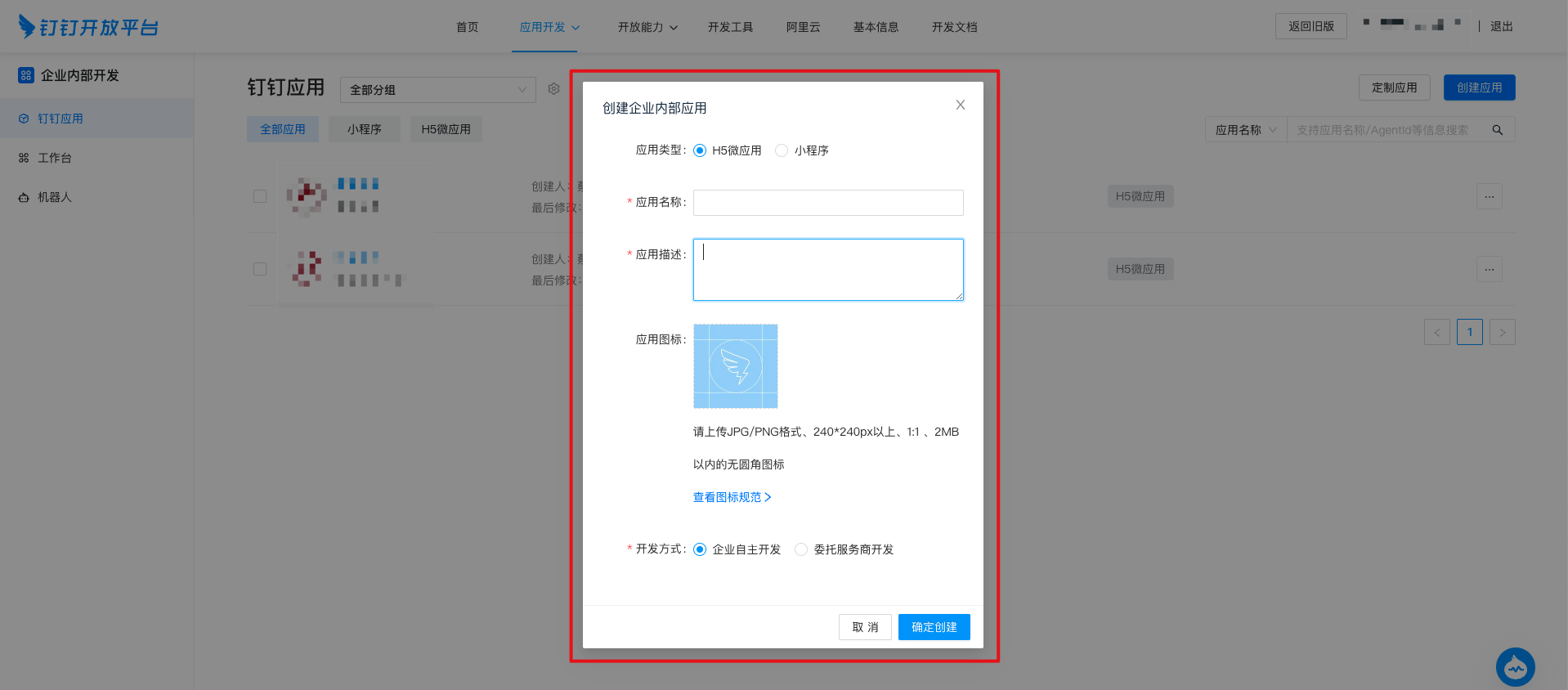Select the H5微应用 app type radio
Screen dimensions: 1568x690
(700, 150)
